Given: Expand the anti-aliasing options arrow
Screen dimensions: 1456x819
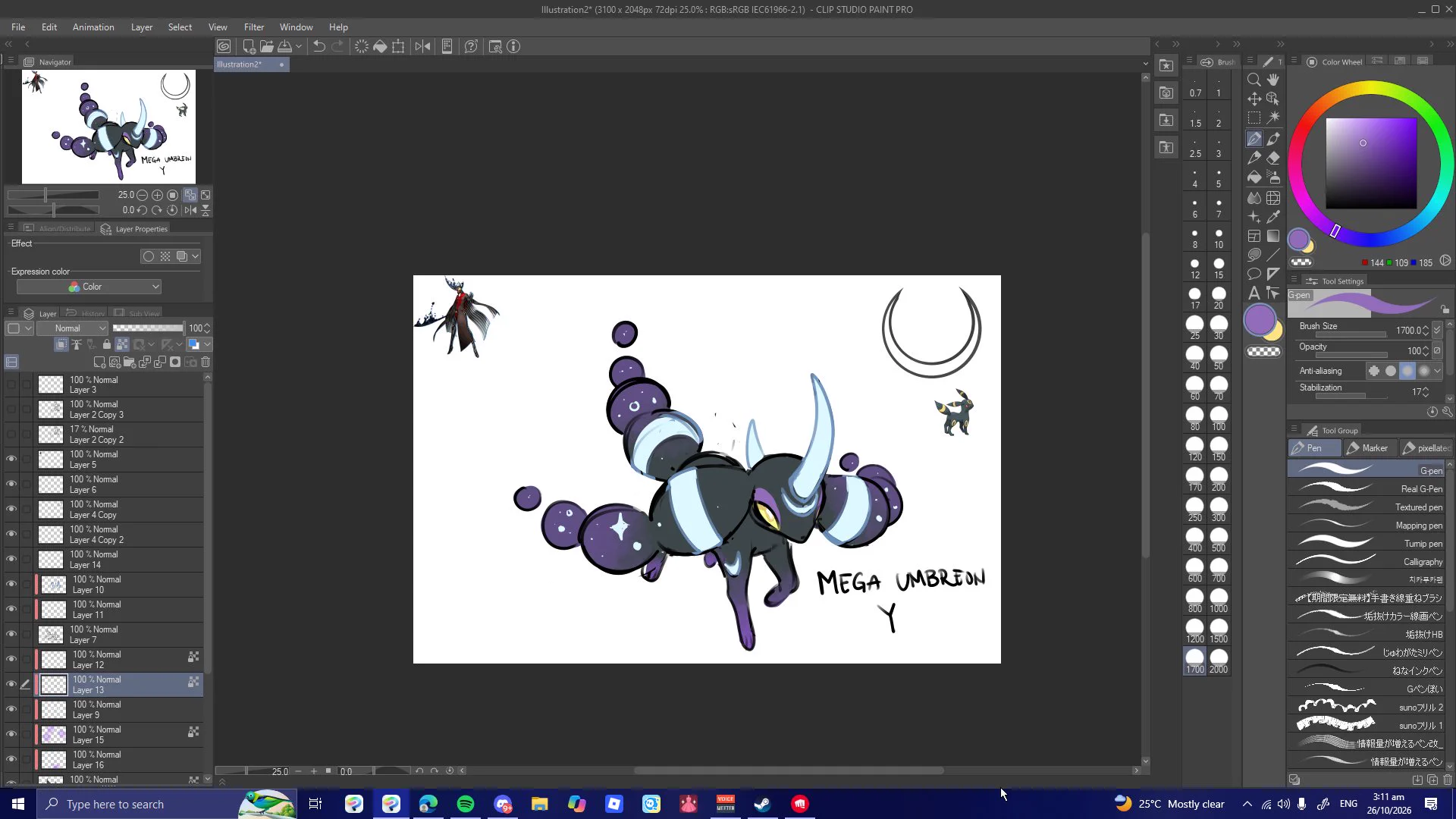Looking at the screenshot, I should (1438, 371).
